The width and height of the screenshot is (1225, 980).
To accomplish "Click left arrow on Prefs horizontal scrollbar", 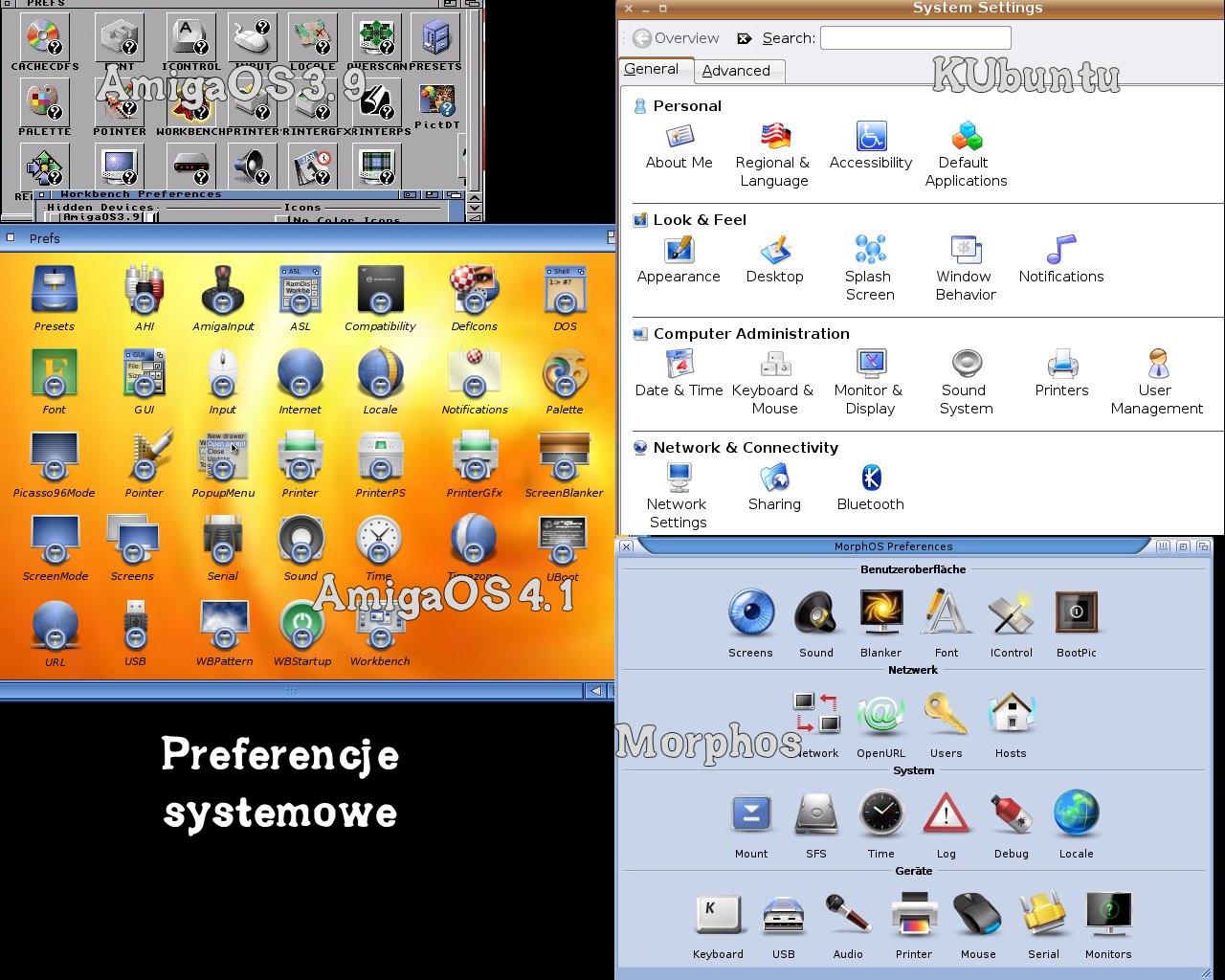I will (595, 691).
